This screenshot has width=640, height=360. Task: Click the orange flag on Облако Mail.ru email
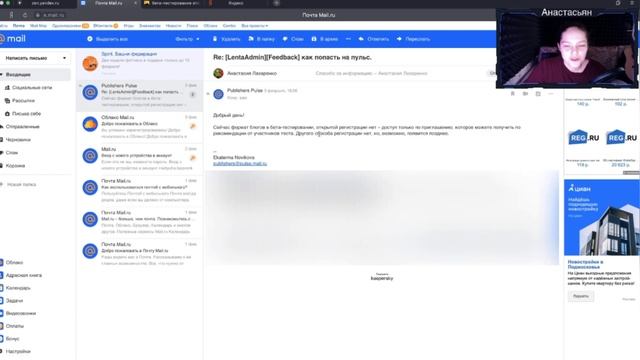coord(193,126)
